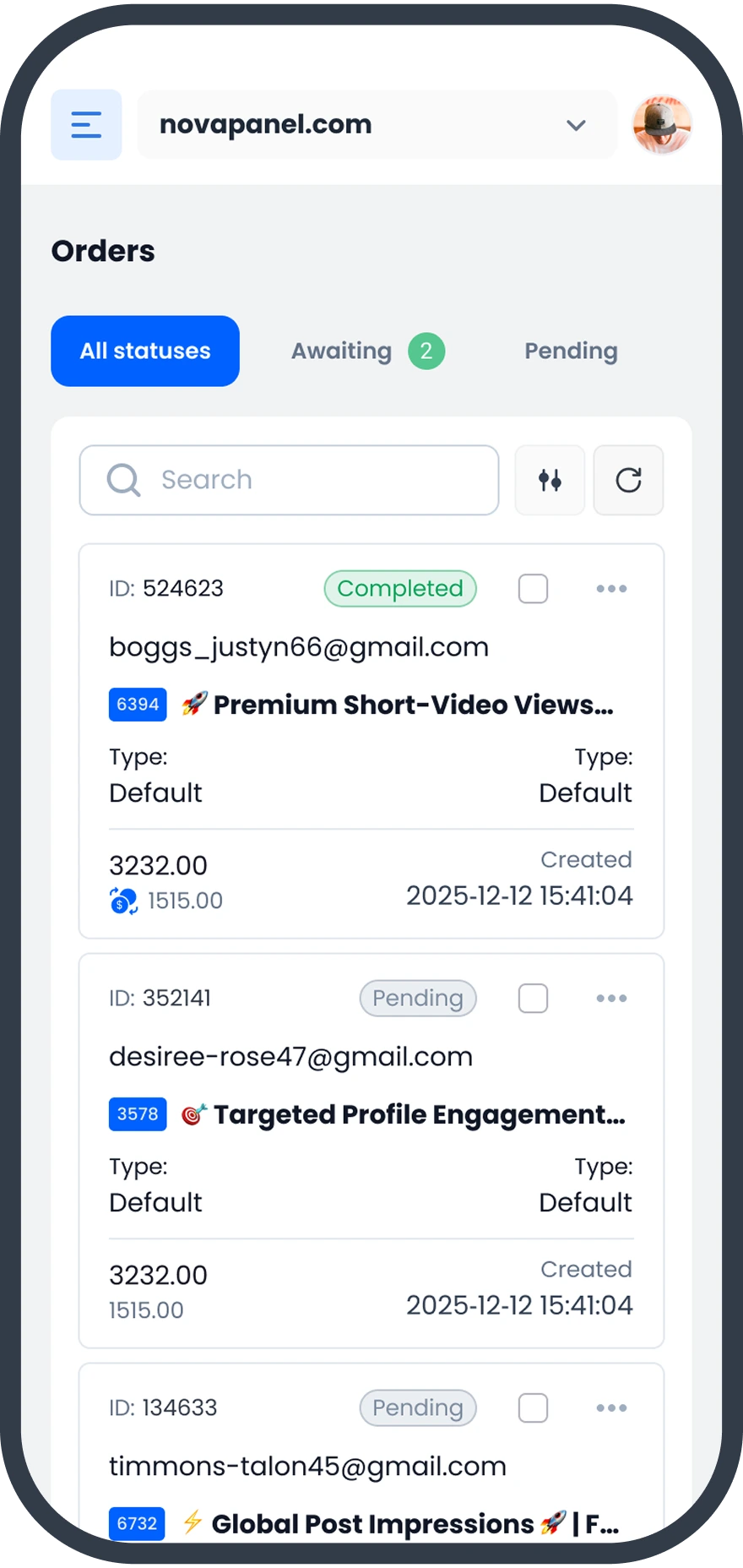Click service ID badge 3578

[138, 1114]
